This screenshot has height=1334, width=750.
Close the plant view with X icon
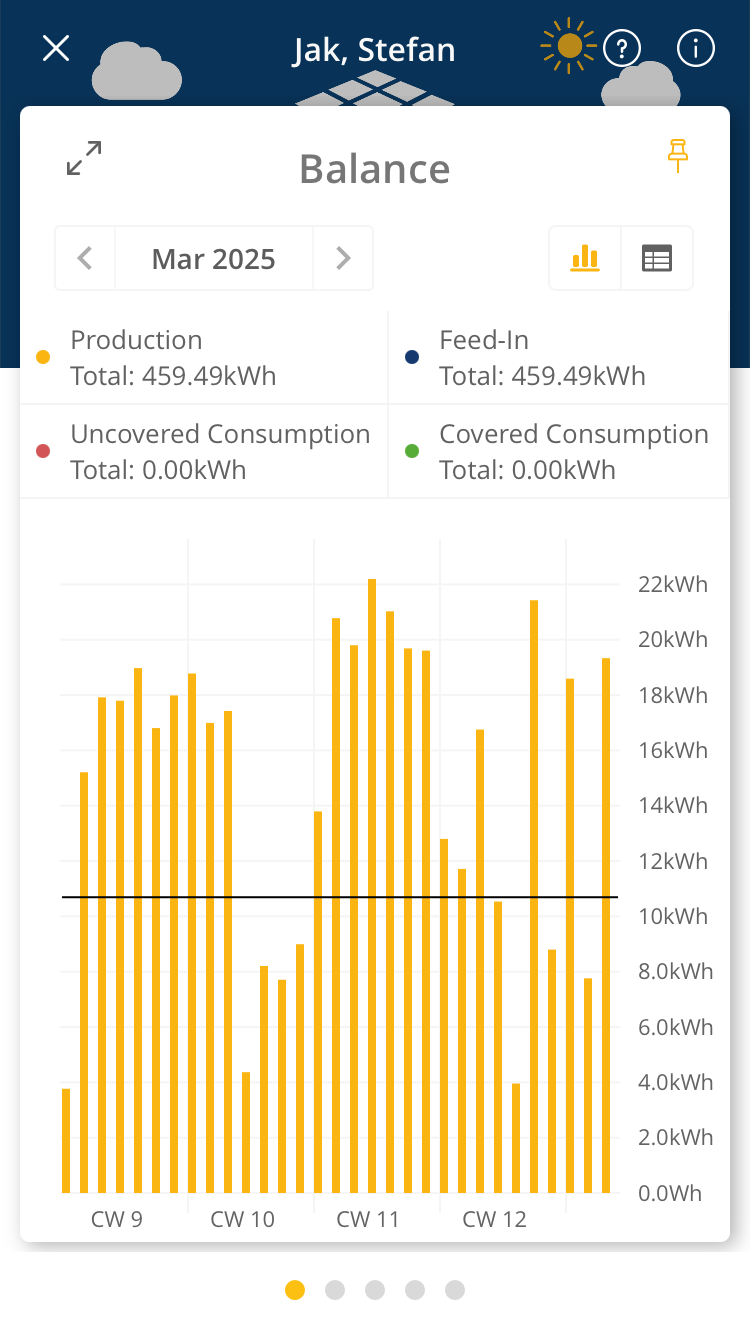[56, 48]
